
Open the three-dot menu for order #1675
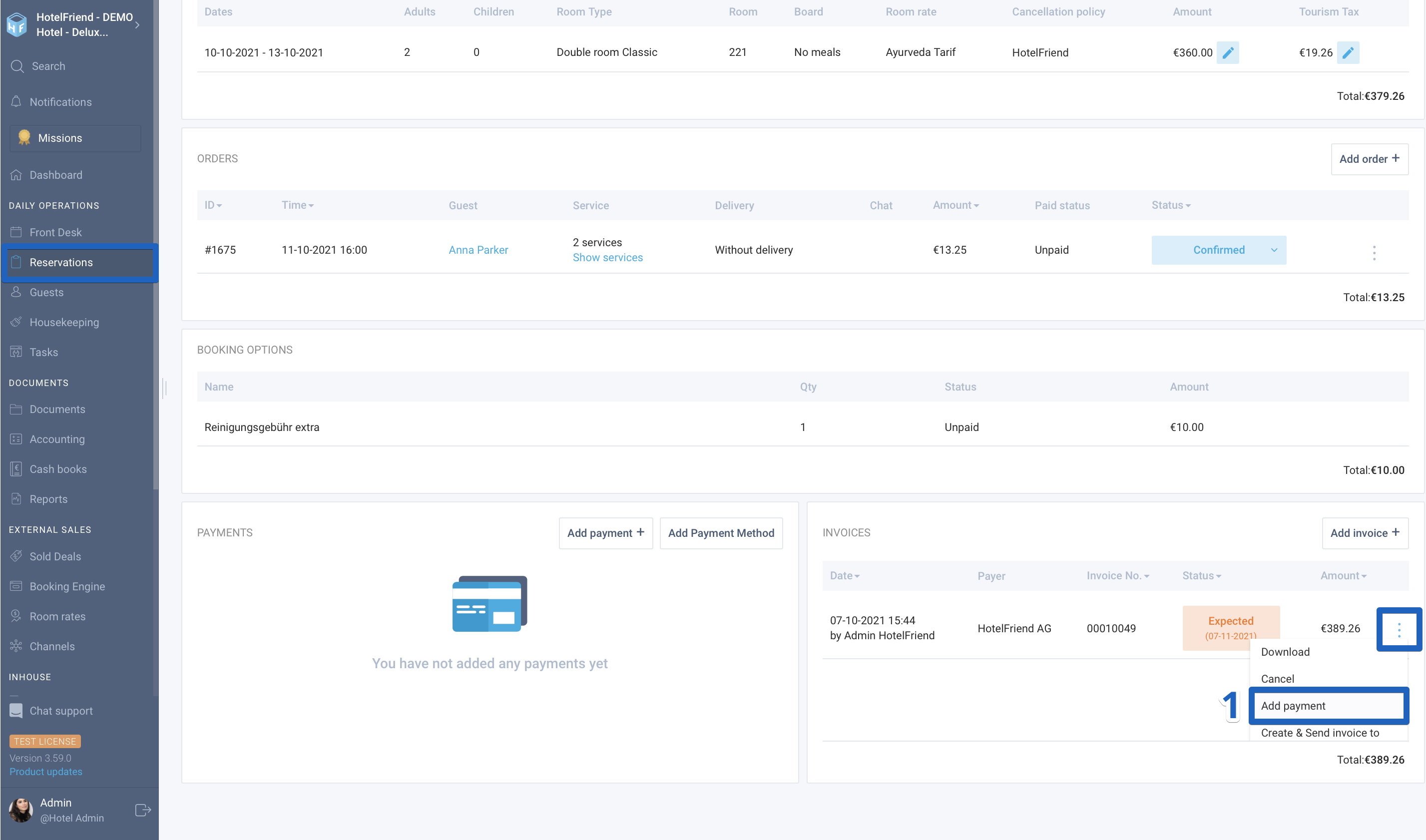point(1375,253)
